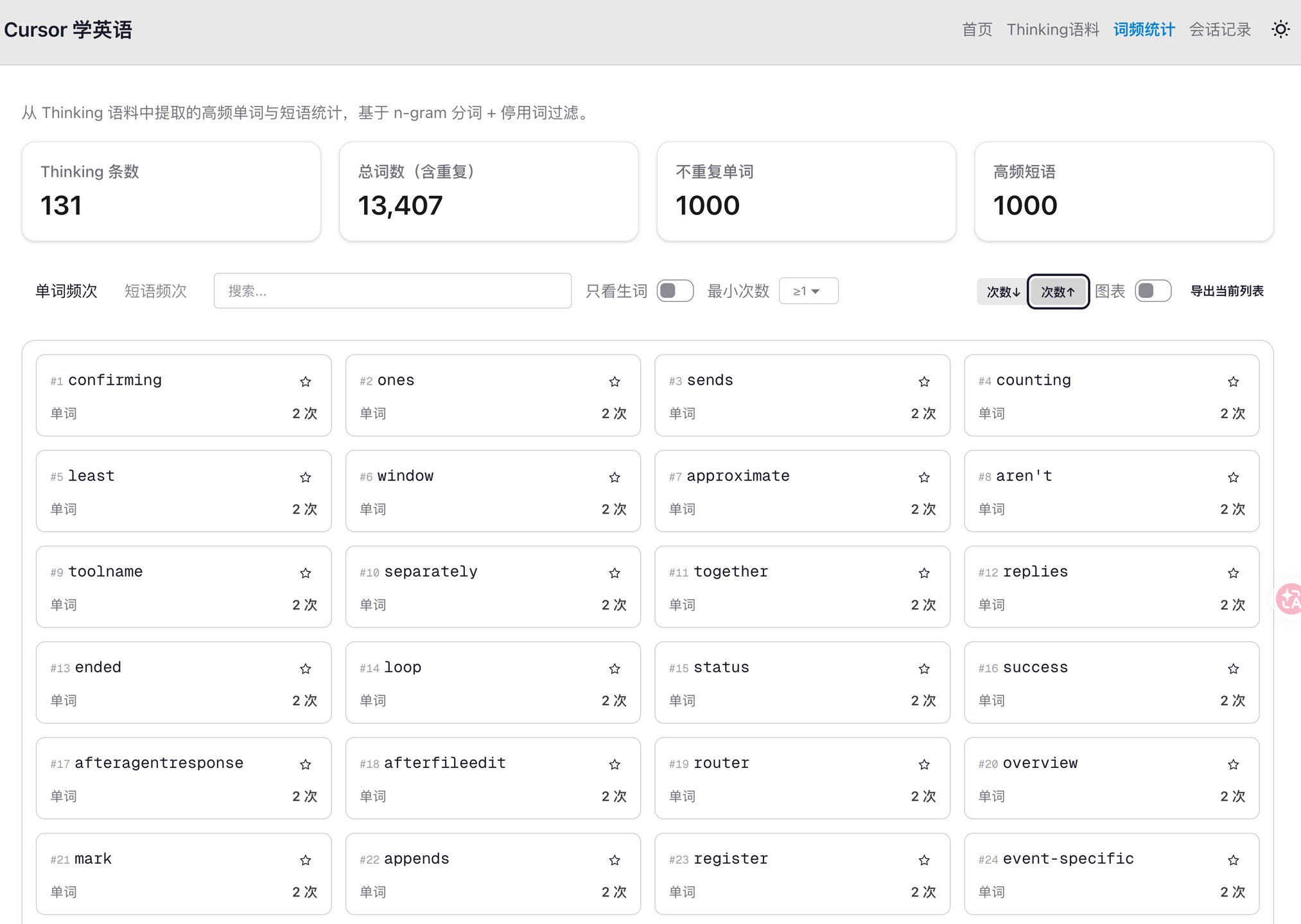The width and height of the screenshot is (1301, 924).
Task: Click the word 'aren't'
Action: [1024, 476]
